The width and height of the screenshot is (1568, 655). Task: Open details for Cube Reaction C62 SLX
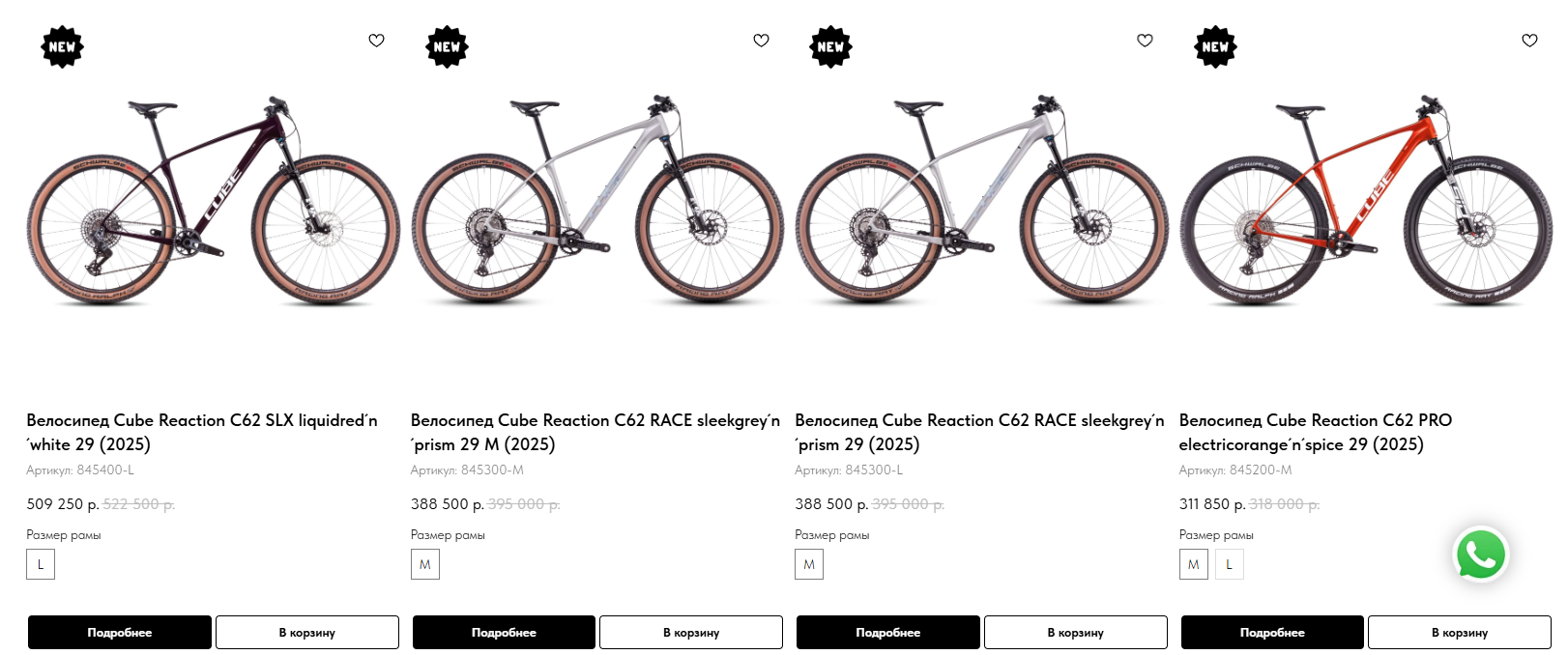click(x=120, y=633)
